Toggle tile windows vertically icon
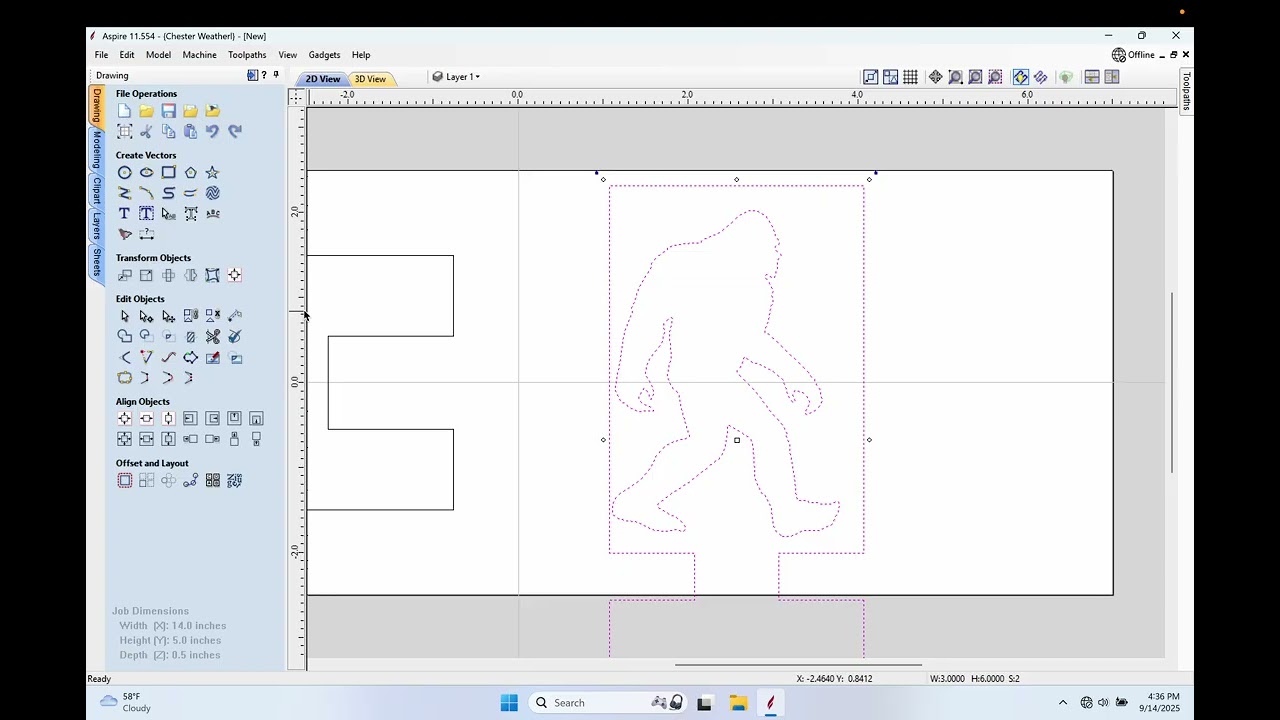The width and height of the screenshot is (1280, 720). click(1111, 77)
